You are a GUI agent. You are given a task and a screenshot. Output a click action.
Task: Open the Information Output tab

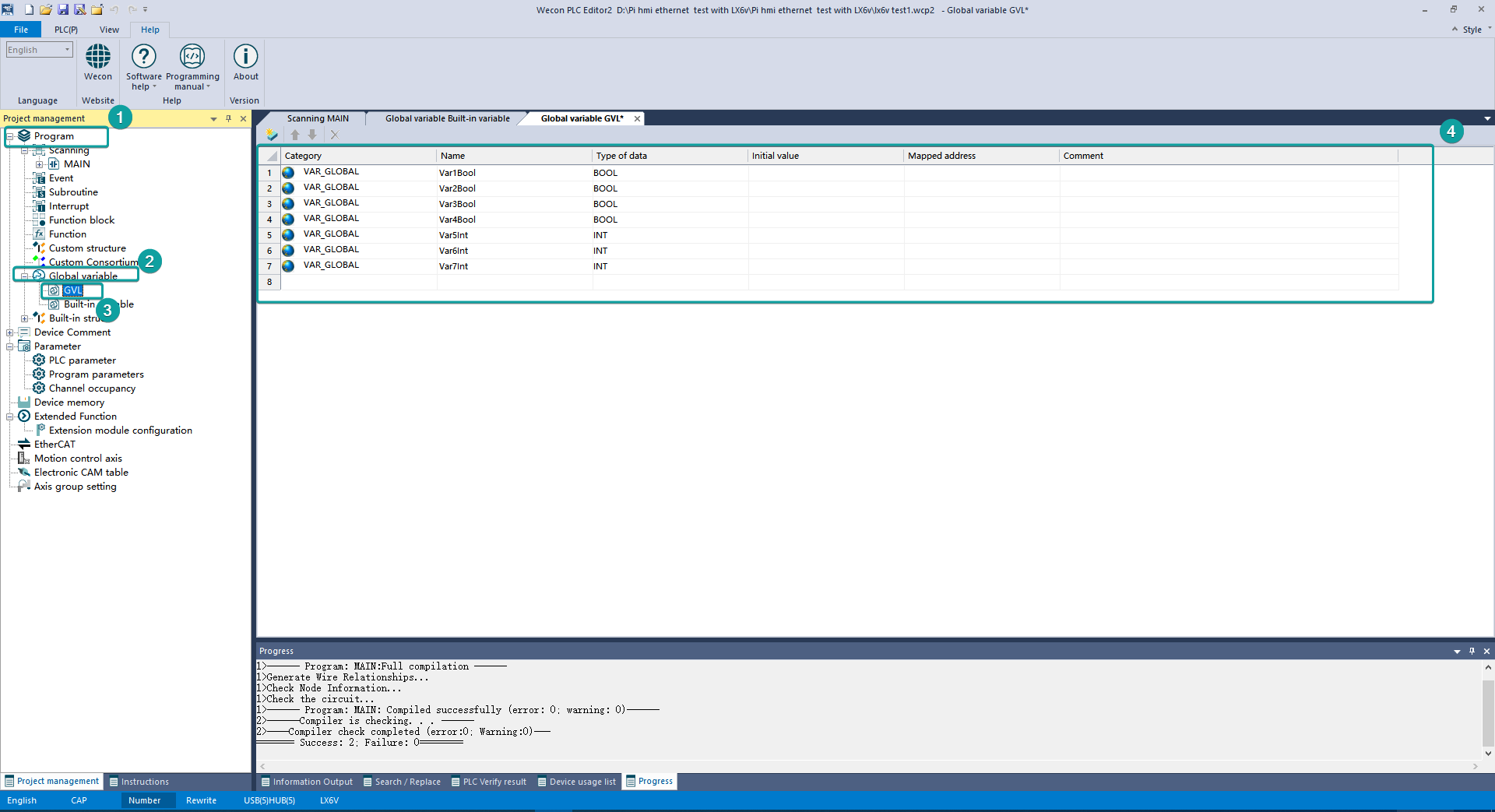pyautogui.click(x=307, y=782)
